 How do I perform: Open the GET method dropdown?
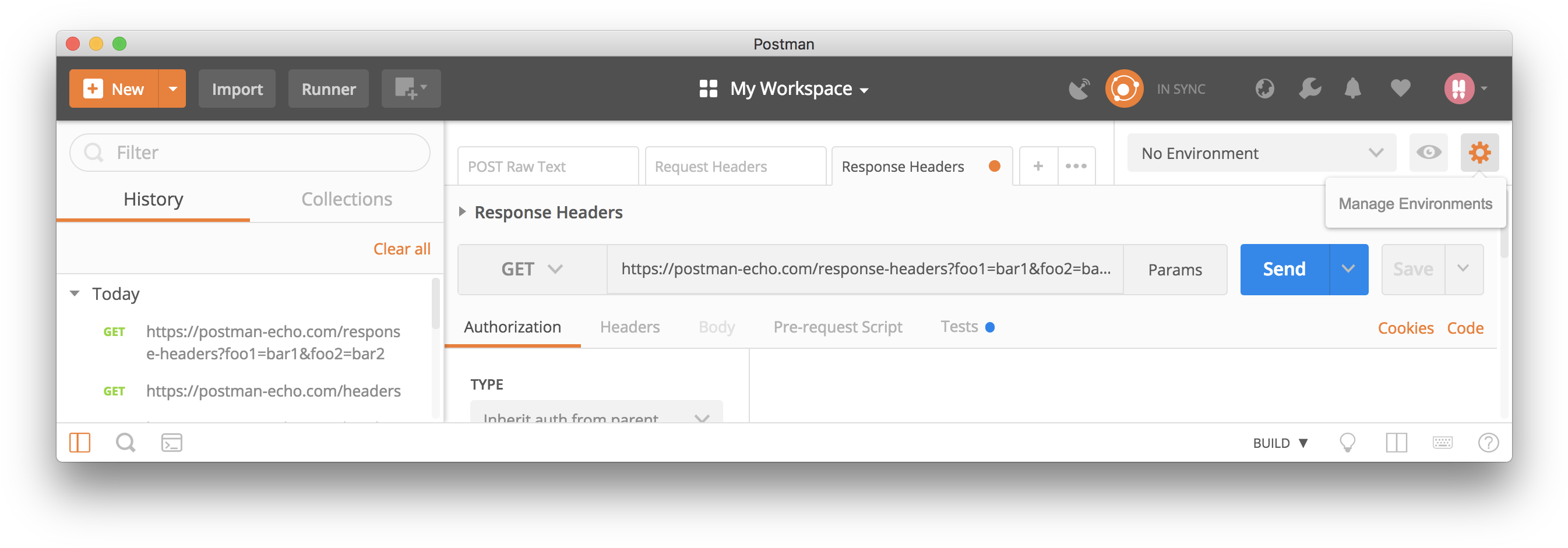click(531, 270)
